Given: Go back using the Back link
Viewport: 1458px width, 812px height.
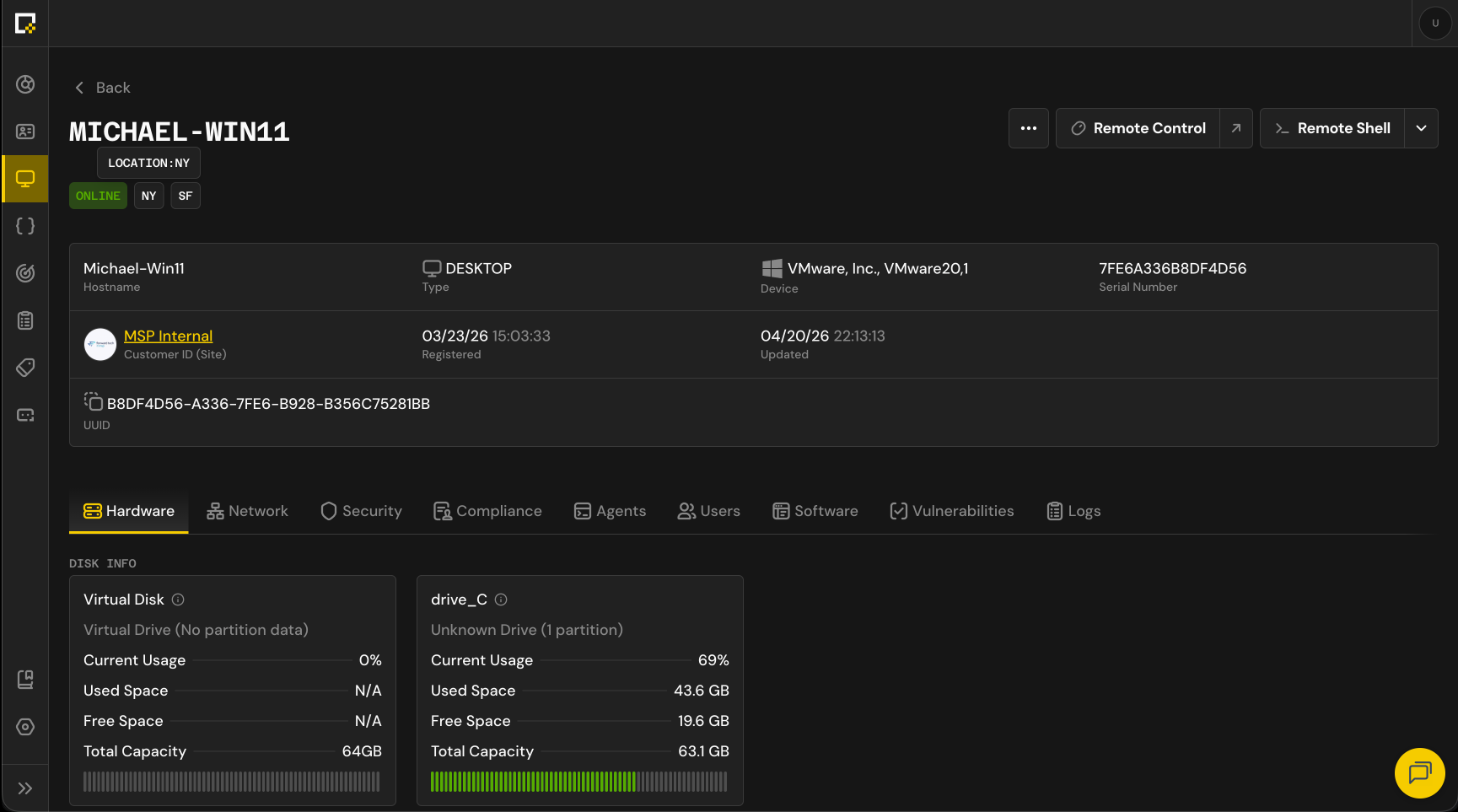Looking at the screenshot, I should click(x=102, y=88).
